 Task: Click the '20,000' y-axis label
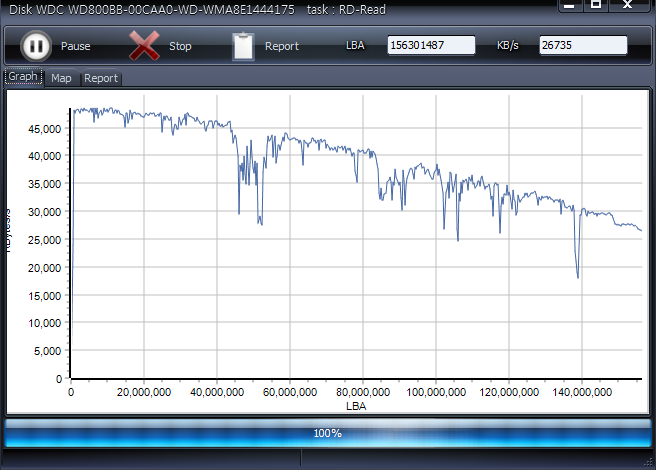click(44, 268)
